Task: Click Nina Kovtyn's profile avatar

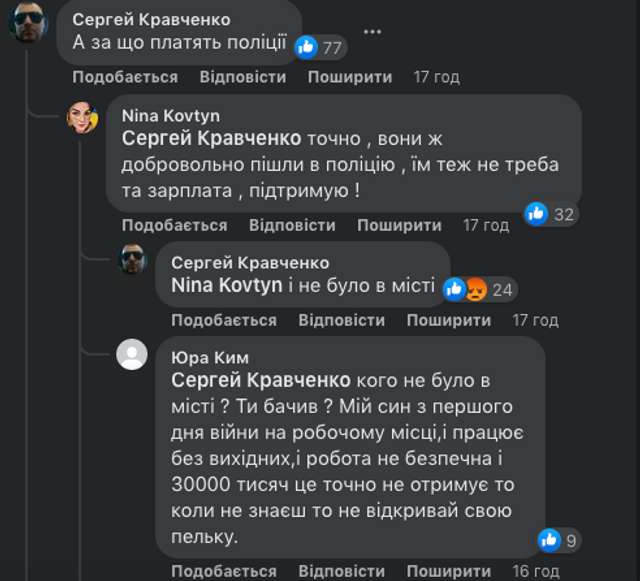Action: (x=82, y=117)
